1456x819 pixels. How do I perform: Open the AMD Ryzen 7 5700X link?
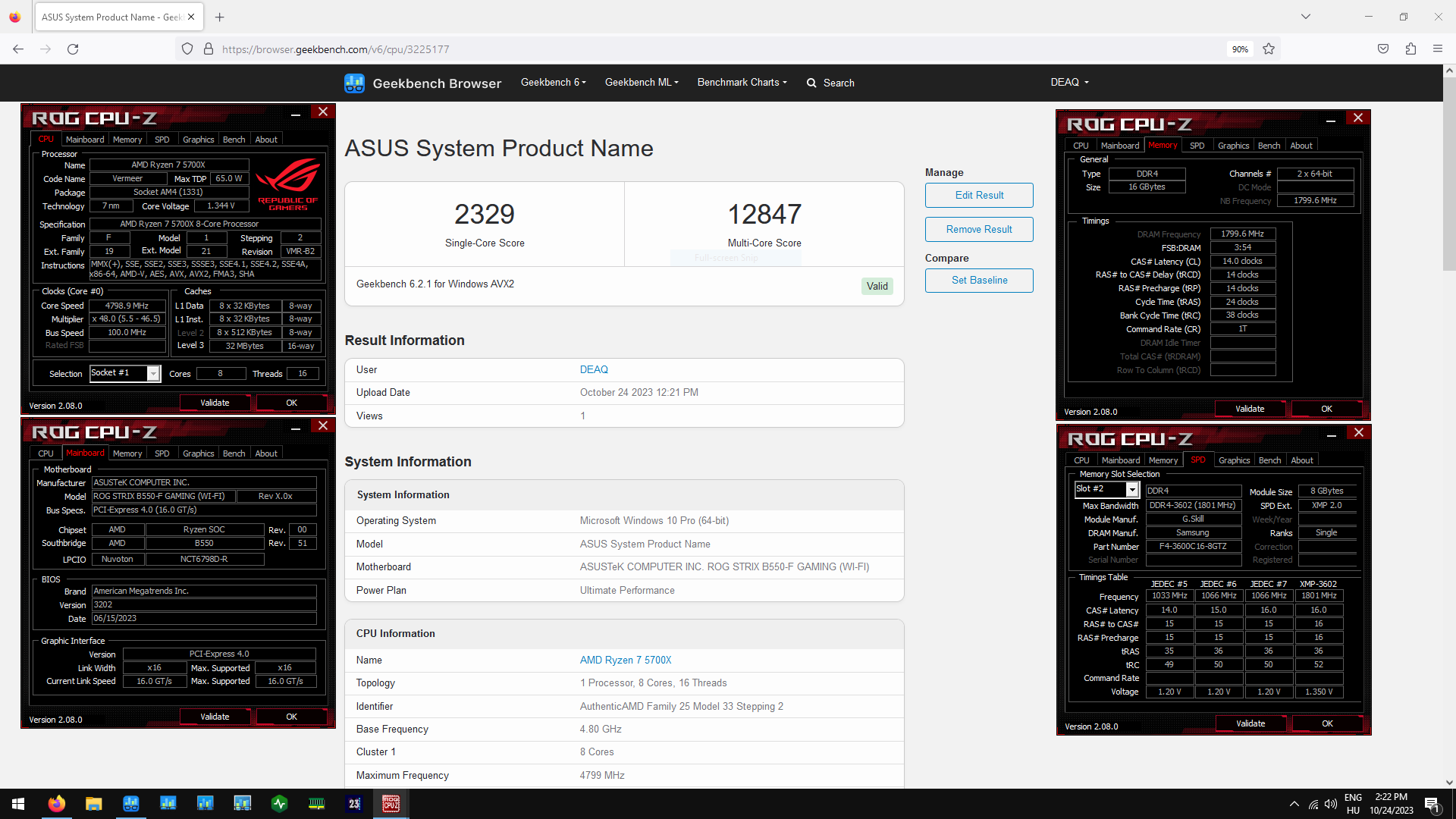tap(626, 661)
